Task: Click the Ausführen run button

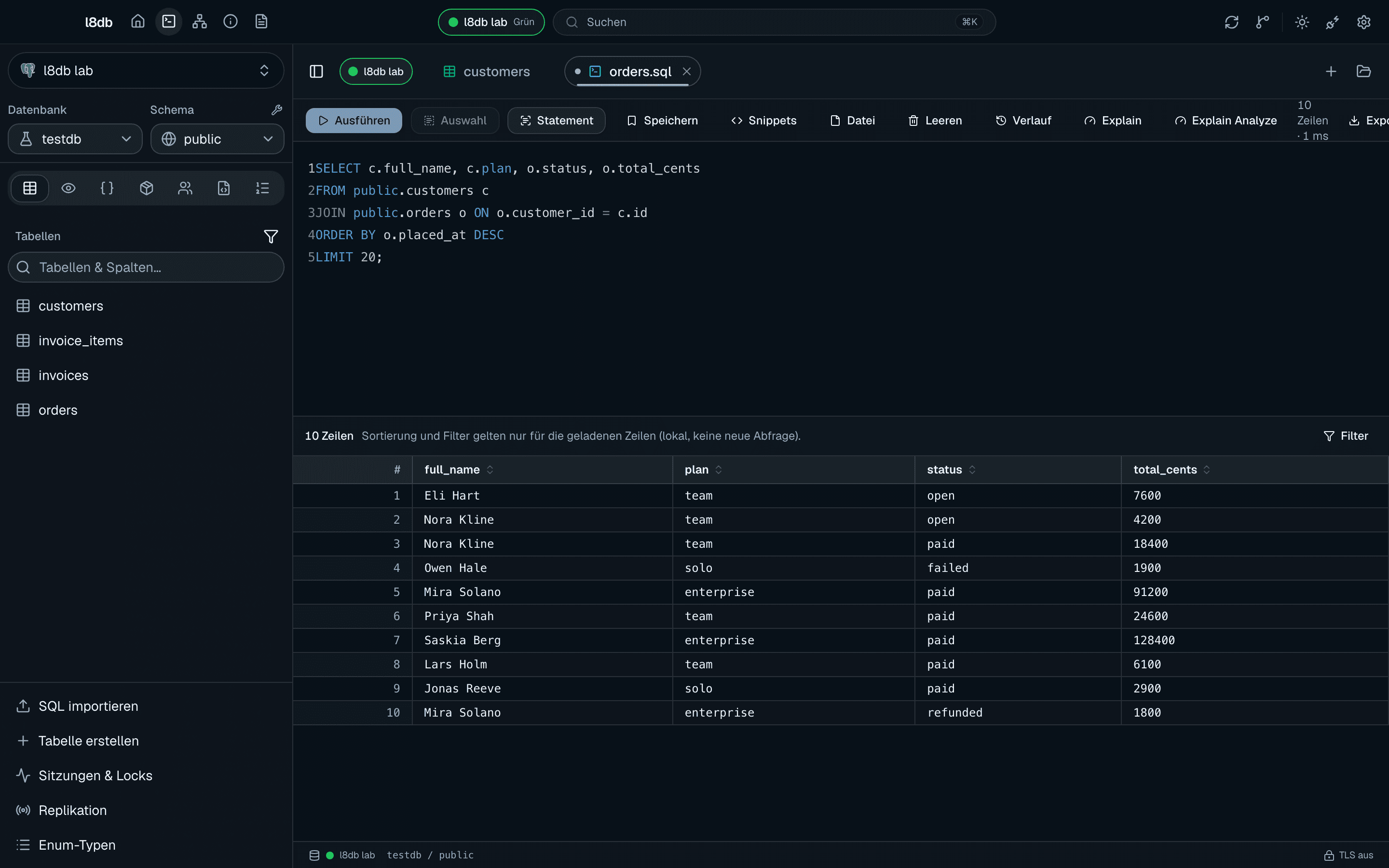Action: point(354,121)
